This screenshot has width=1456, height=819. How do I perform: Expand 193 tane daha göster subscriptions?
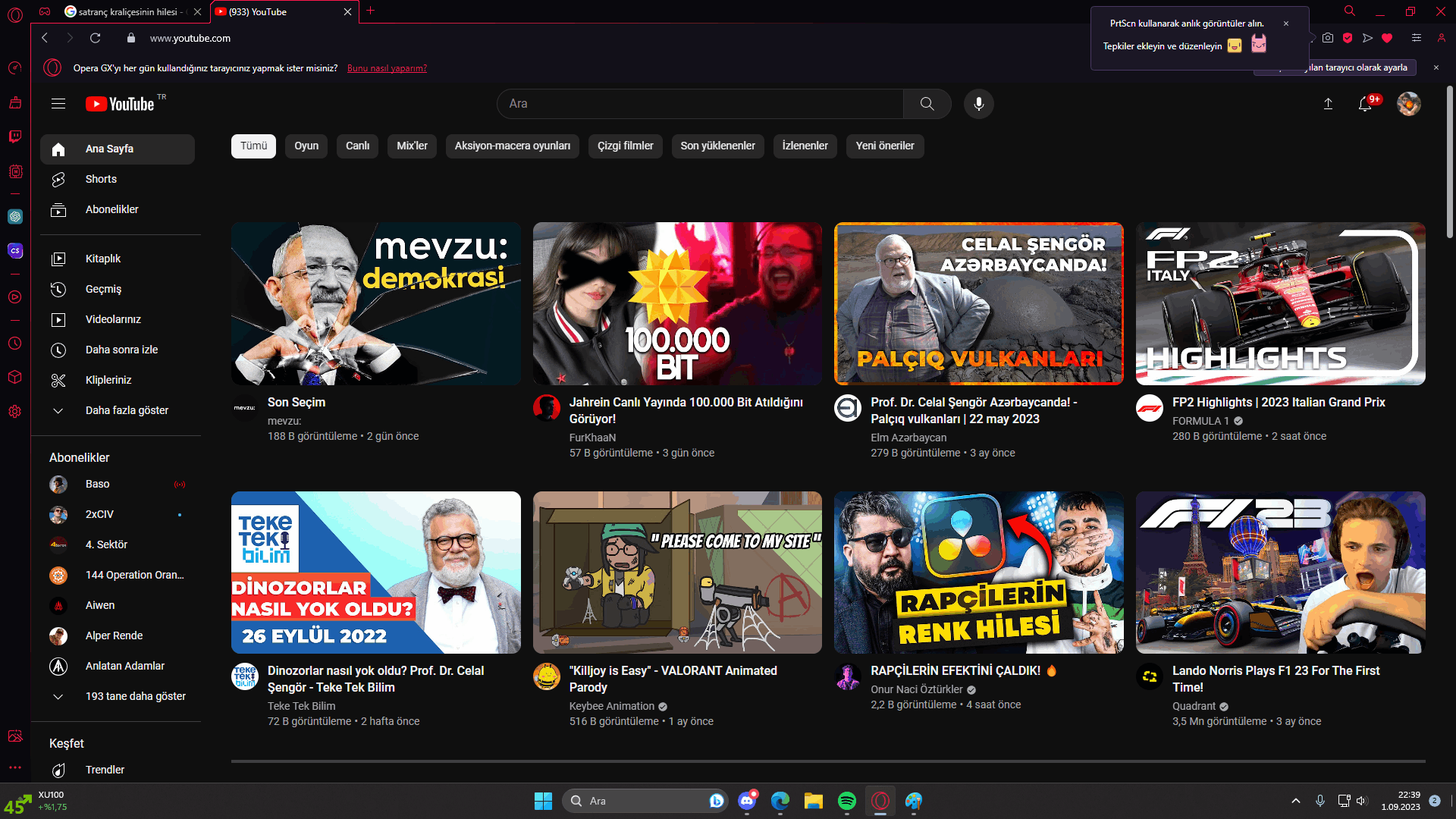pyautogui.click(x=135, y=696)
